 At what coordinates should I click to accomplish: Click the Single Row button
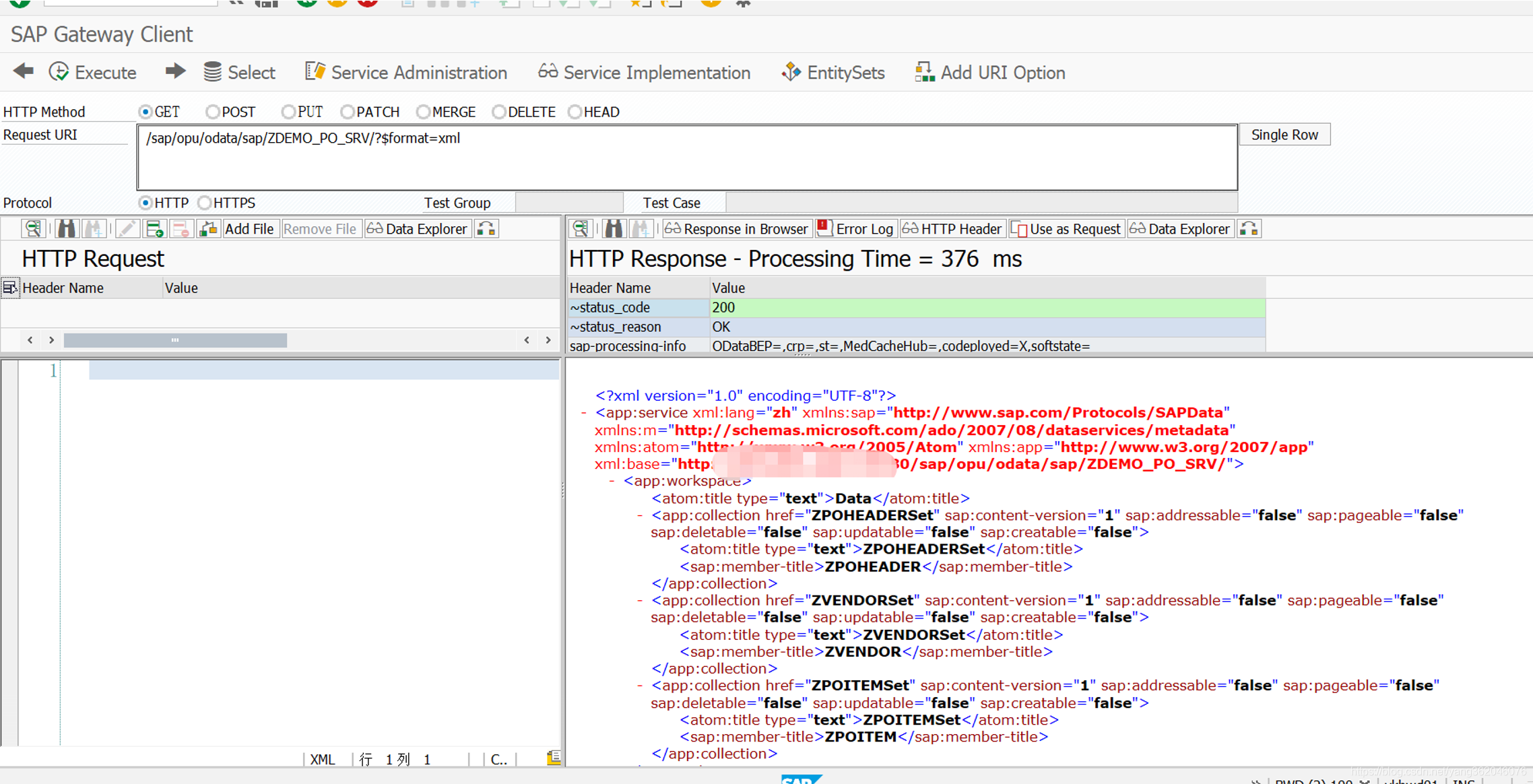point(1284,135)
